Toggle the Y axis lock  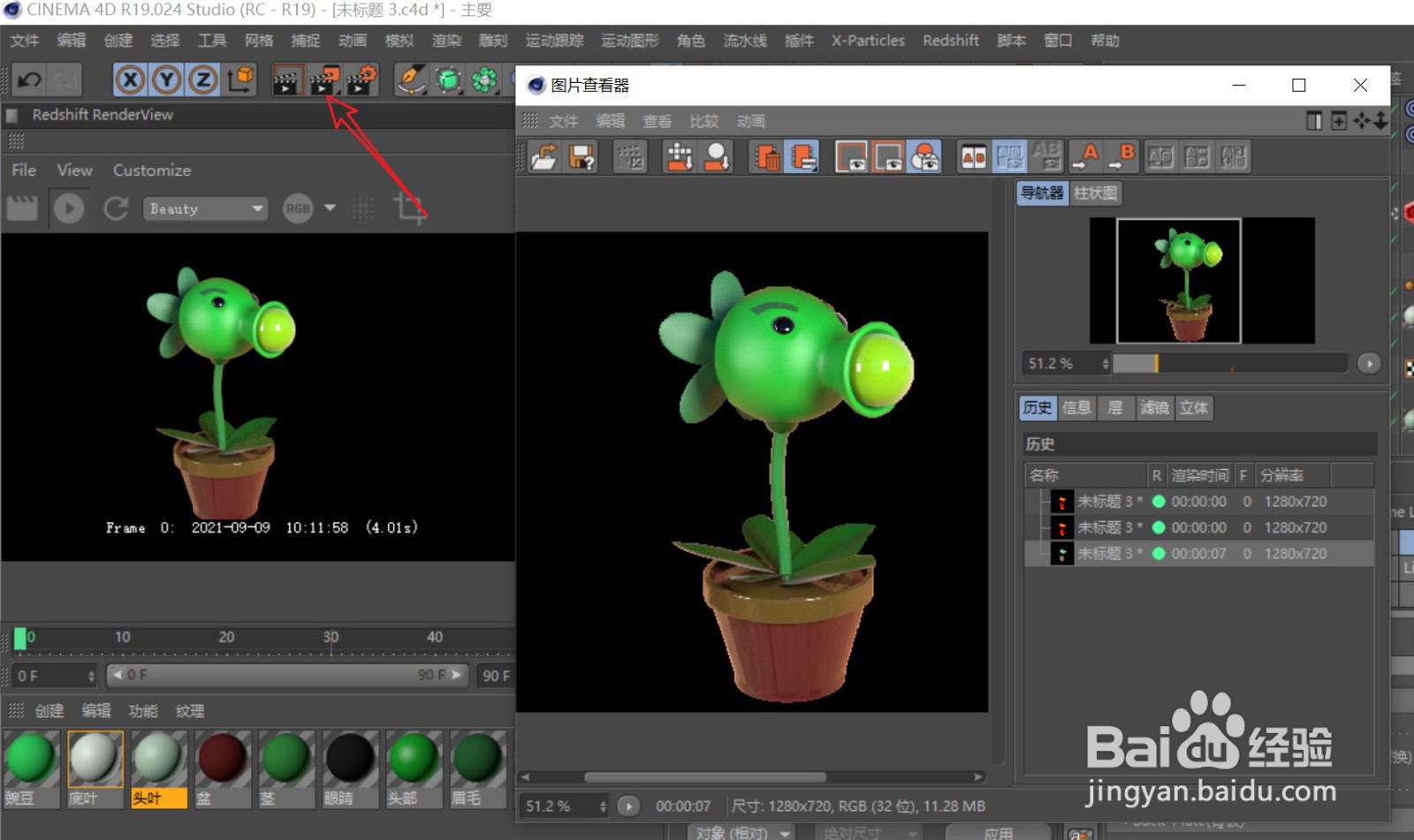tap(167, 80)
